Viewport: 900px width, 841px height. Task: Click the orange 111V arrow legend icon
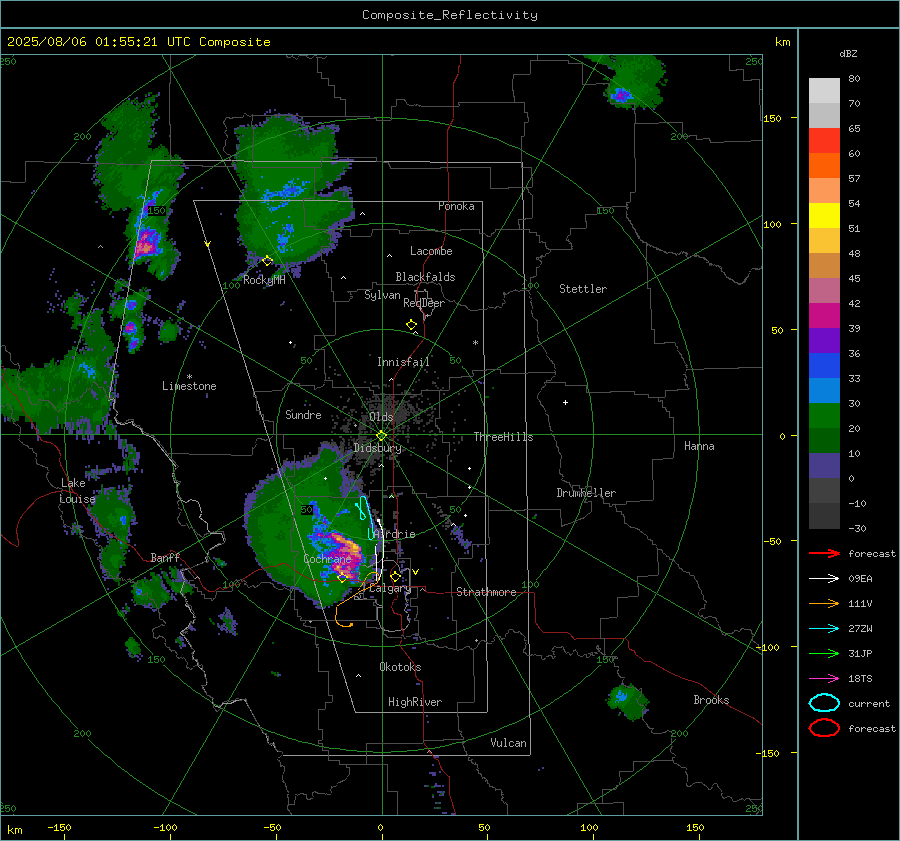click(x=824, y=603)
